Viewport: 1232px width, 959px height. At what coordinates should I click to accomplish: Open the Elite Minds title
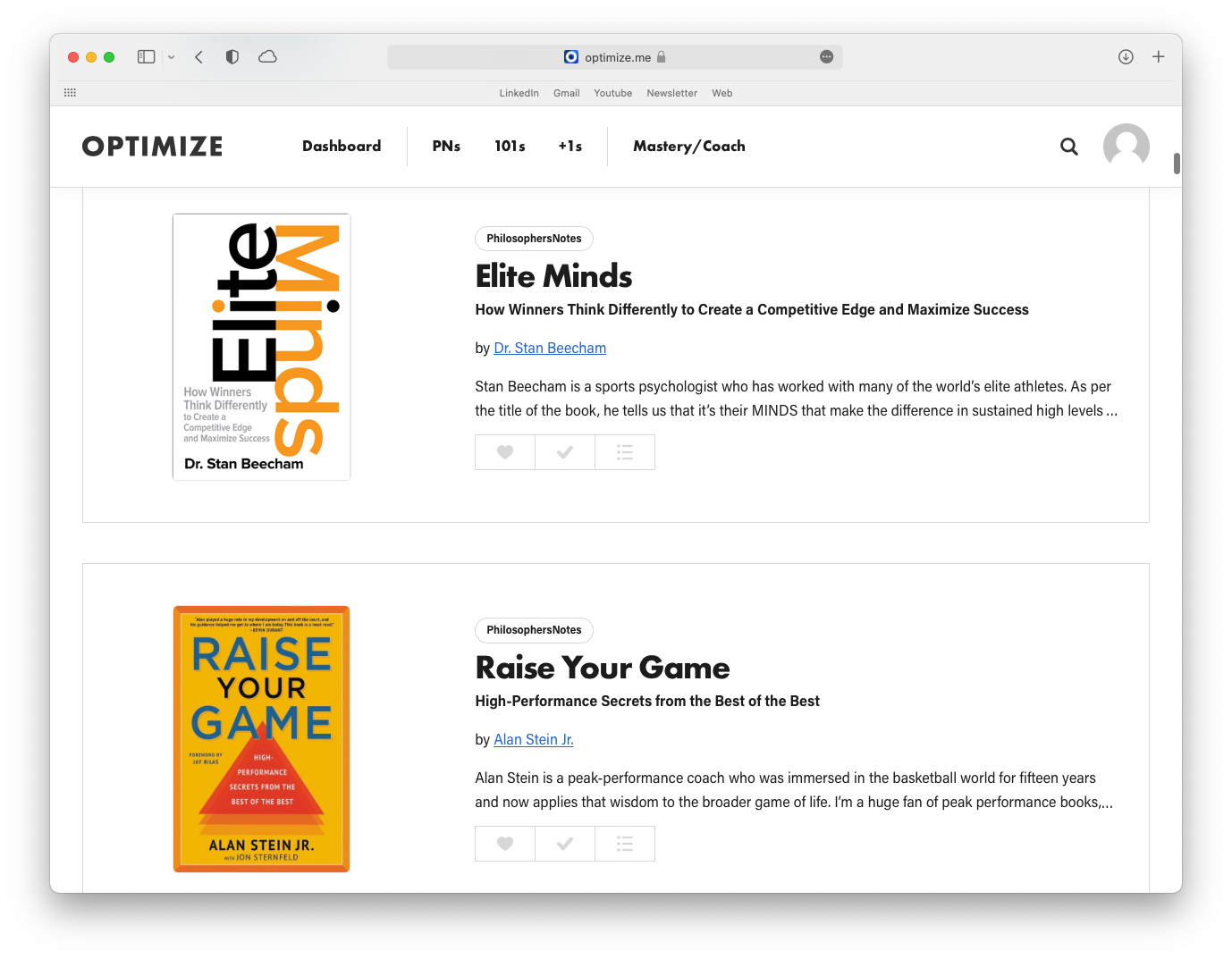click(553, 276)
